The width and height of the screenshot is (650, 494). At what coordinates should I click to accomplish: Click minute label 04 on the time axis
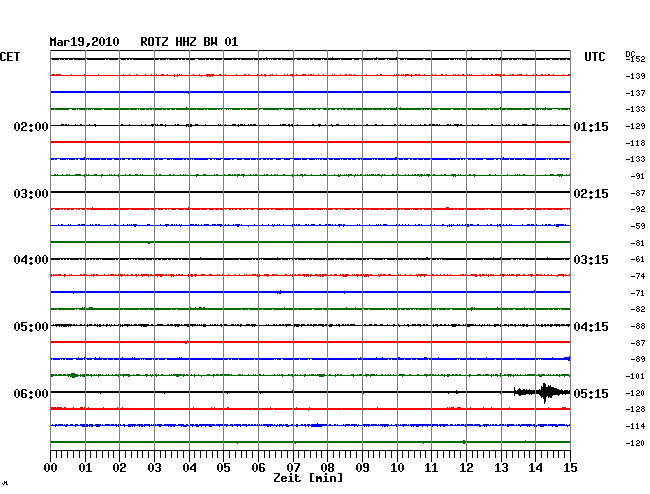click(x=189, y=468)
